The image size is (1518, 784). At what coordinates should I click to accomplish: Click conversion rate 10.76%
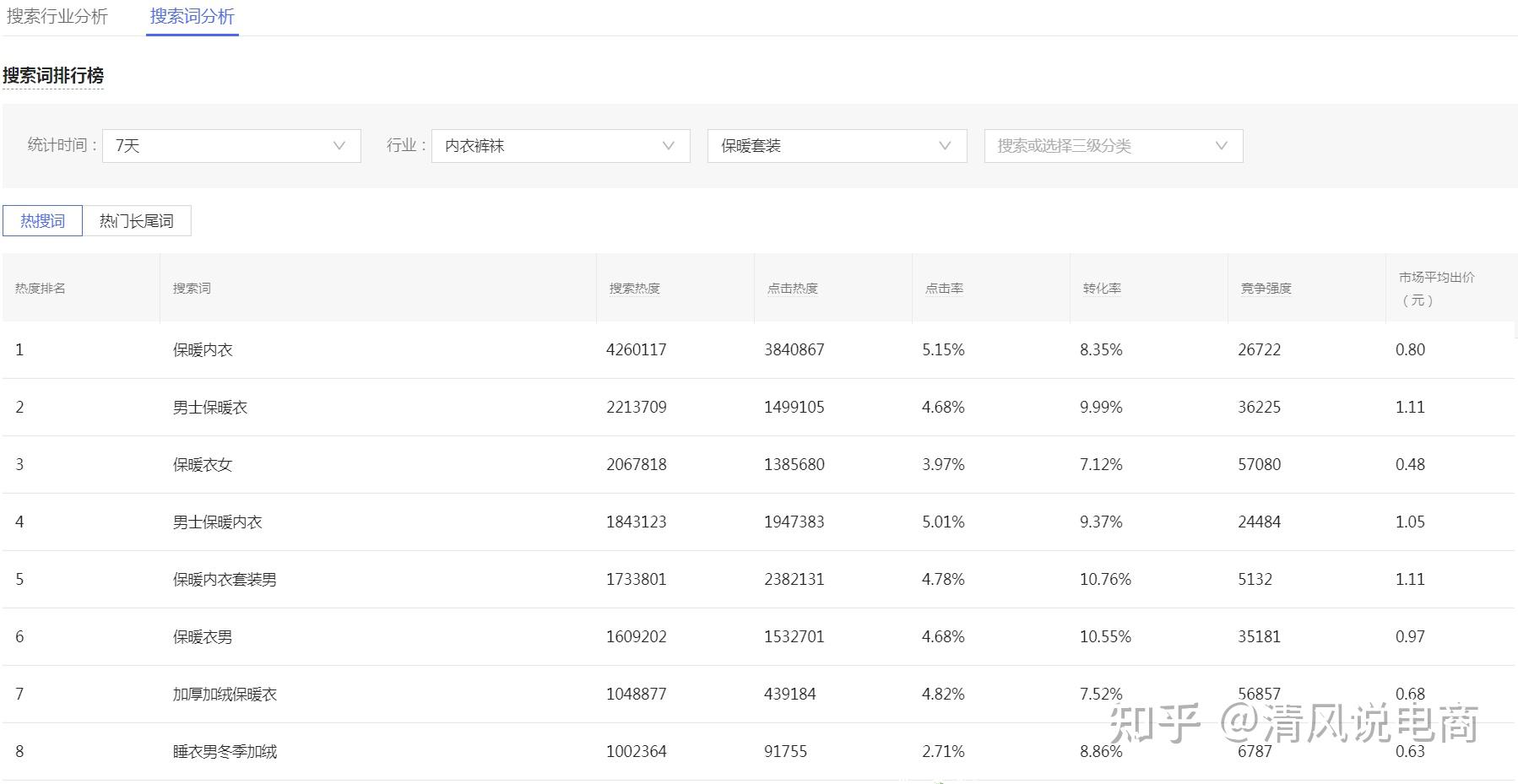(1105, 580)
